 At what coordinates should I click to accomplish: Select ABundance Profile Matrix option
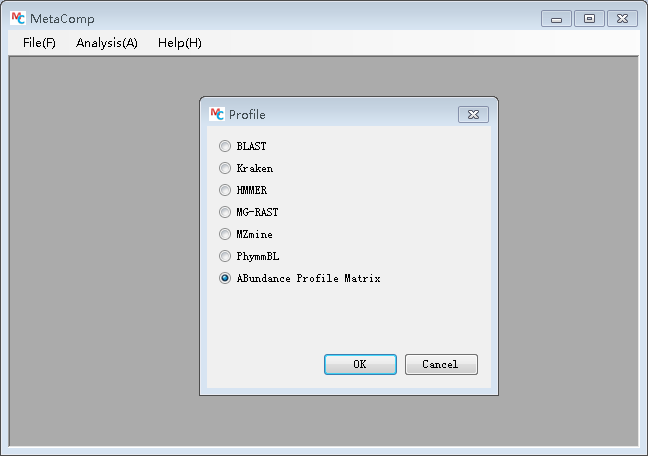(225, 278)
